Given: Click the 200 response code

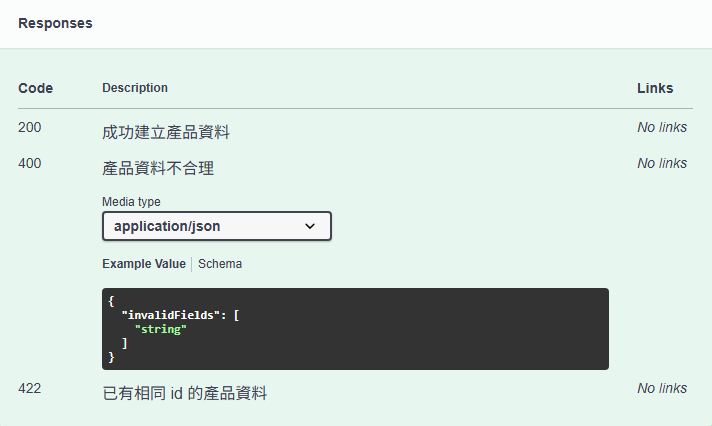Looking at the screenshot, I should point(30,127).
